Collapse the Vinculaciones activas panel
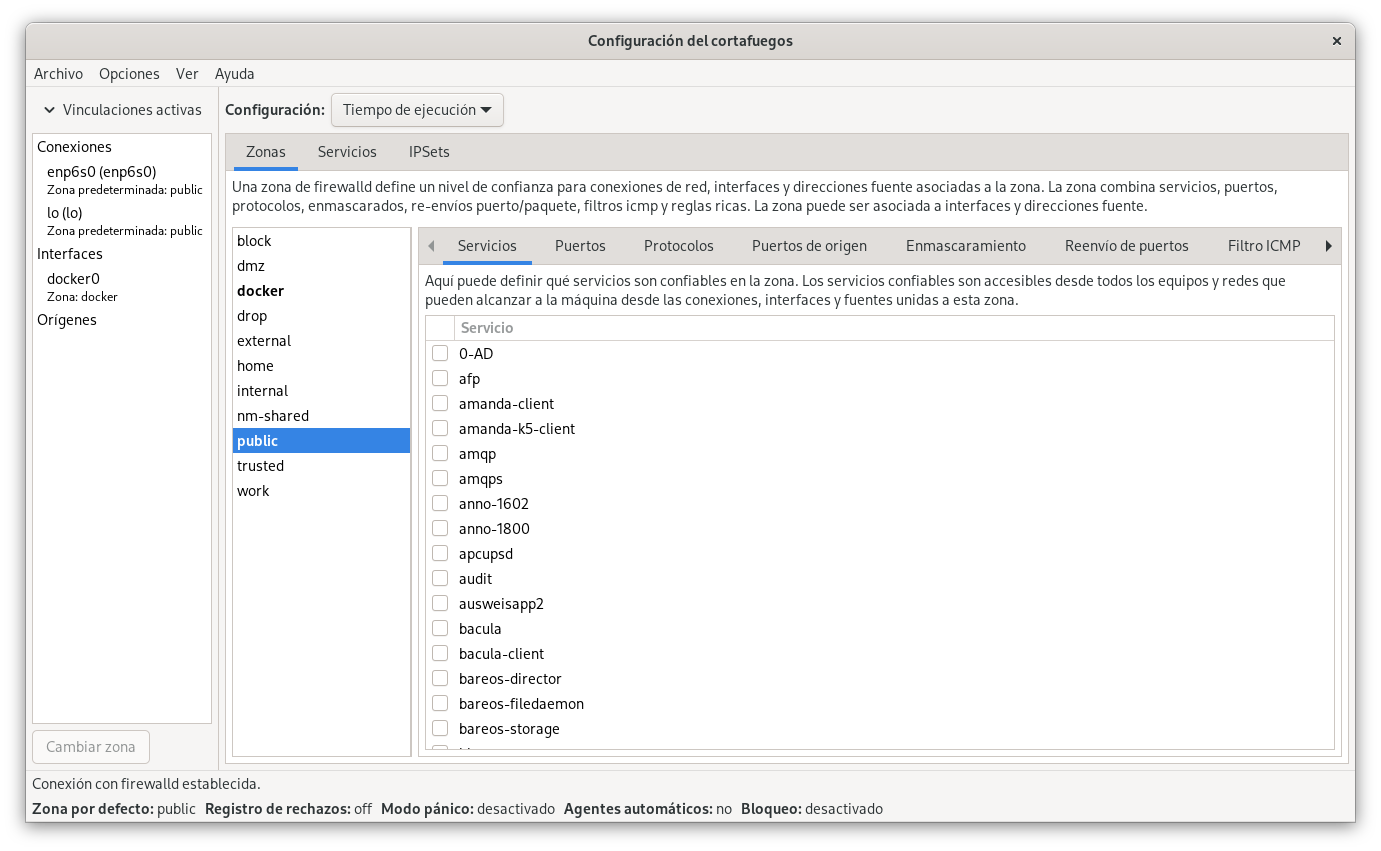Screen dimensions: 1381x851 click(x=49, y=110)
